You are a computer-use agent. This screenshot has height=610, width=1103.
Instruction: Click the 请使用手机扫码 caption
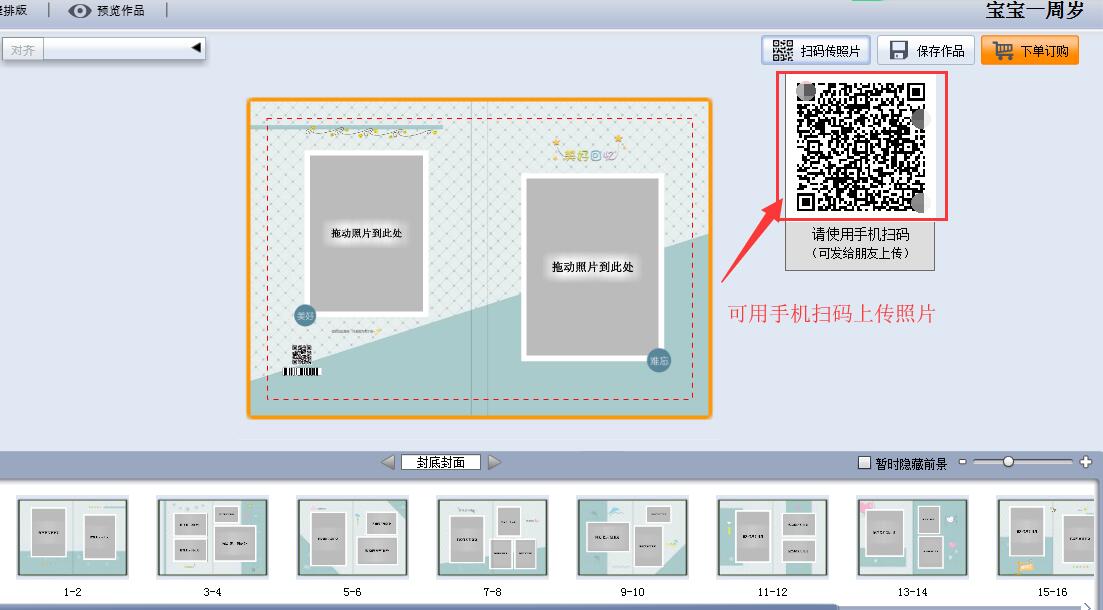pos(860,234)
